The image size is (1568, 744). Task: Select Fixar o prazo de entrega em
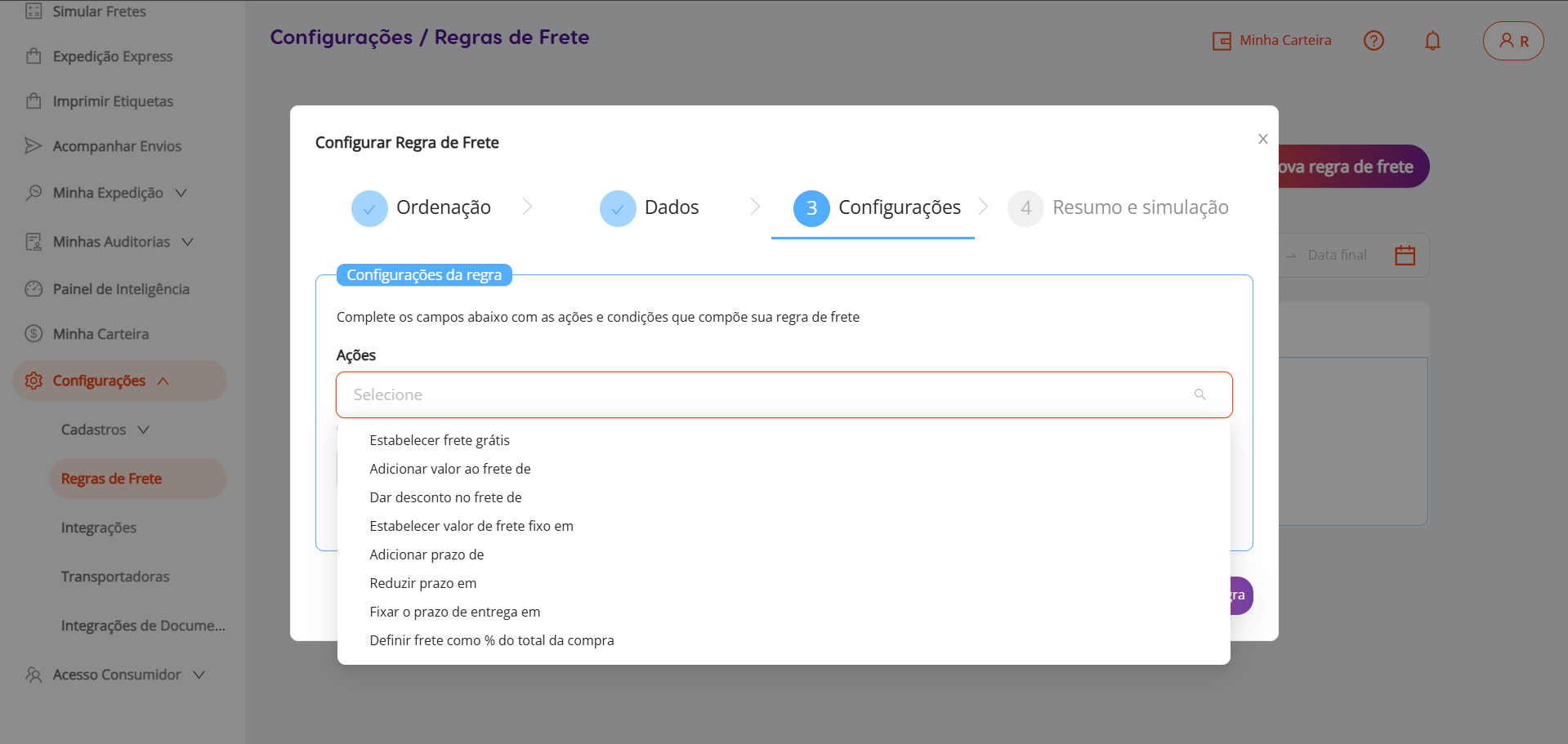tap(454, 612)
